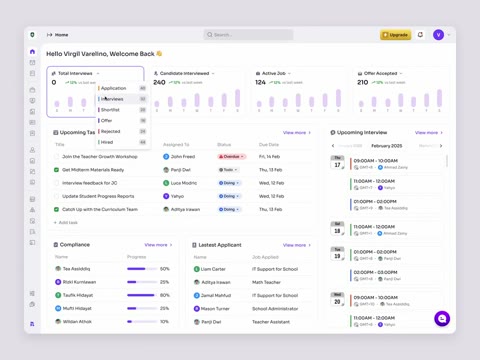Viewport: 480px width, 360px height.
Task: Open the Overdue status dropdown
Action: point(232,156)
